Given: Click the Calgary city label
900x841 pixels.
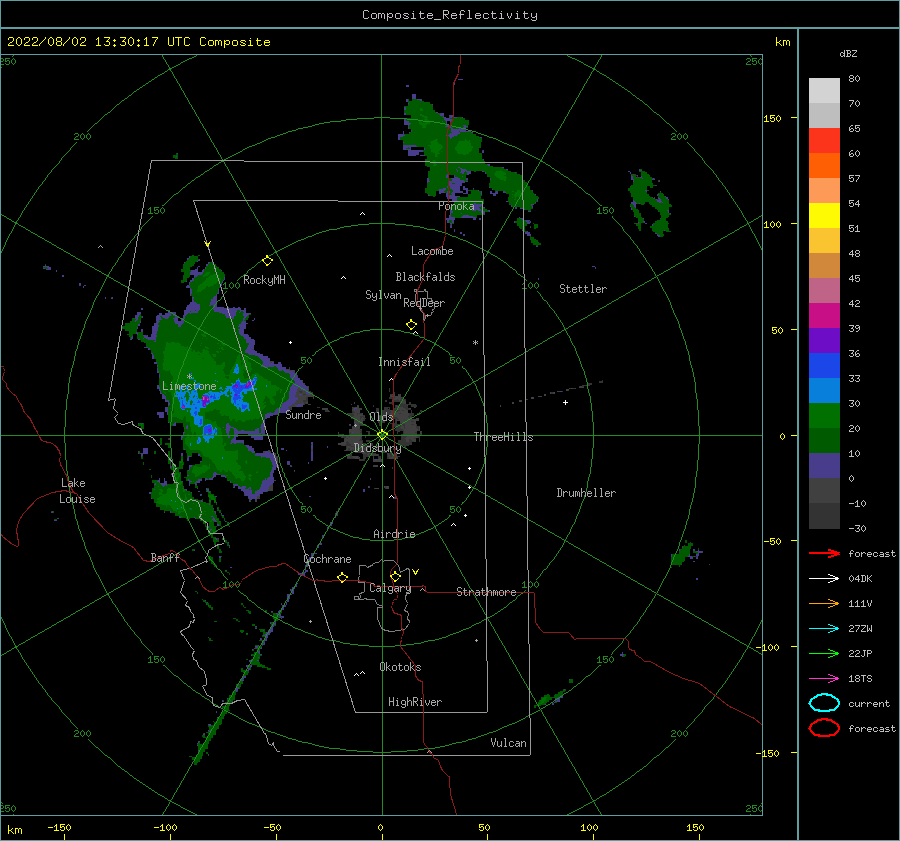Looking at the screenshot, I should pyautogui.click(x=390, y=588).
